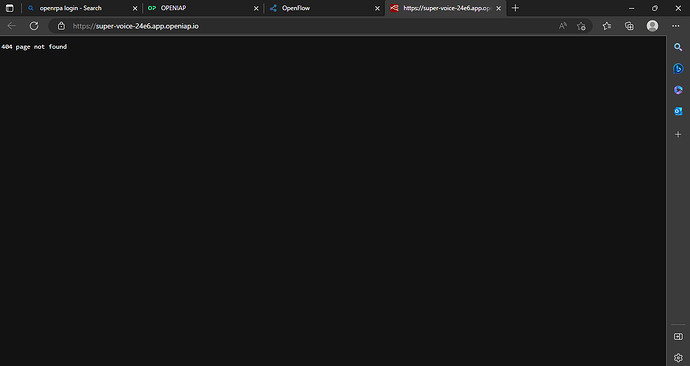Close the OpenFlow tab
Screen dimensions: 690x366
click(377, 8)
